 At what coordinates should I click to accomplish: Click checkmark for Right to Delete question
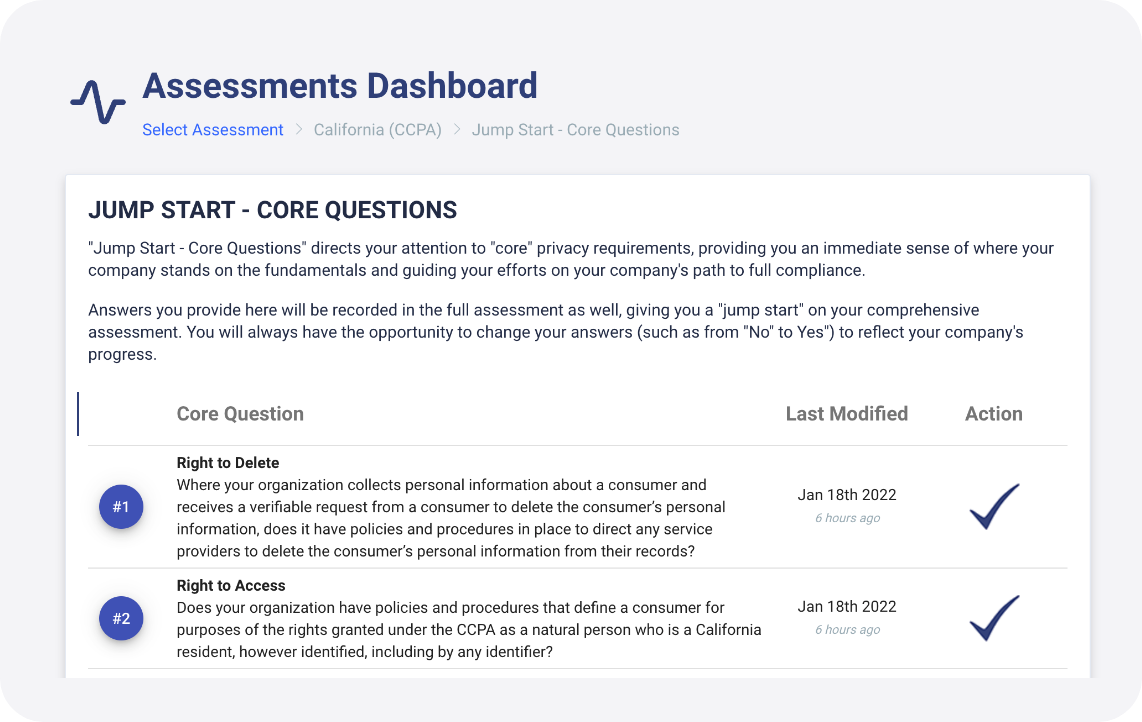(x=994, y=506)
